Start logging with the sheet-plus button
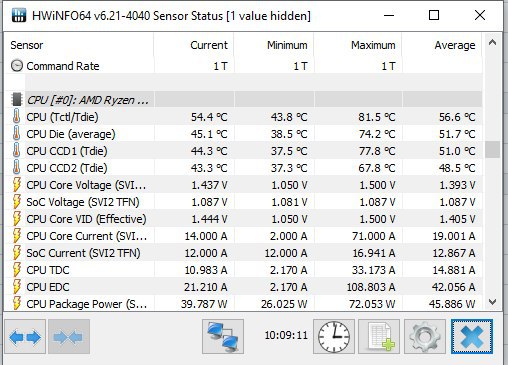Image resolution: width=508 pixels, height=365 pixels. click(x=379, y=337)
